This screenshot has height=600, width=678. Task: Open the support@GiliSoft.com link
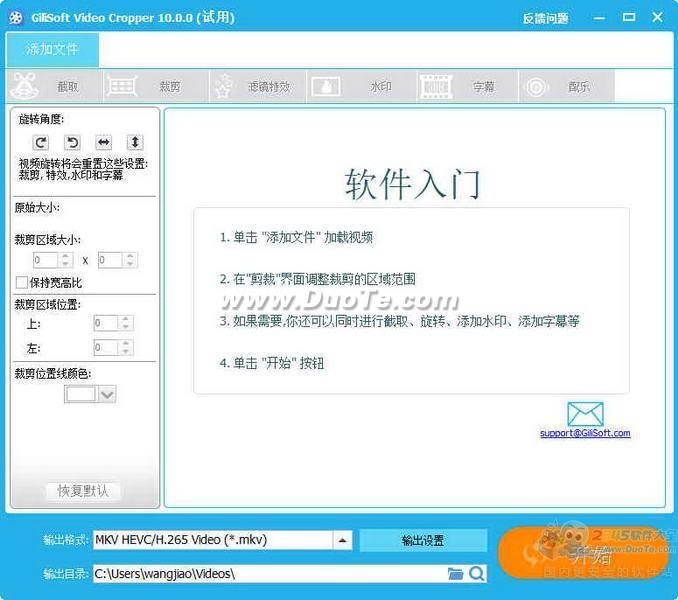click(x=585, y=433)
